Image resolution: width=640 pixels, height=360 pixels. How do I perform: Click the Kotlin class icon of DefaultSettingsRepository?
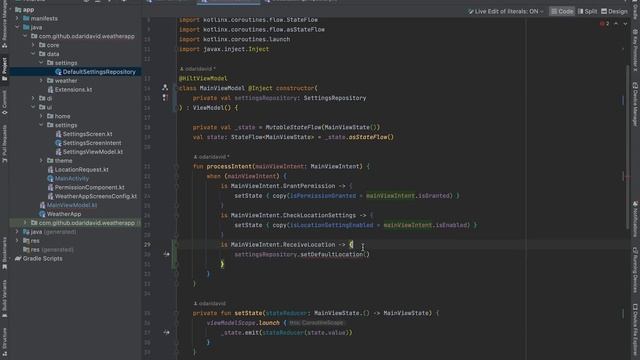(58, 72)
